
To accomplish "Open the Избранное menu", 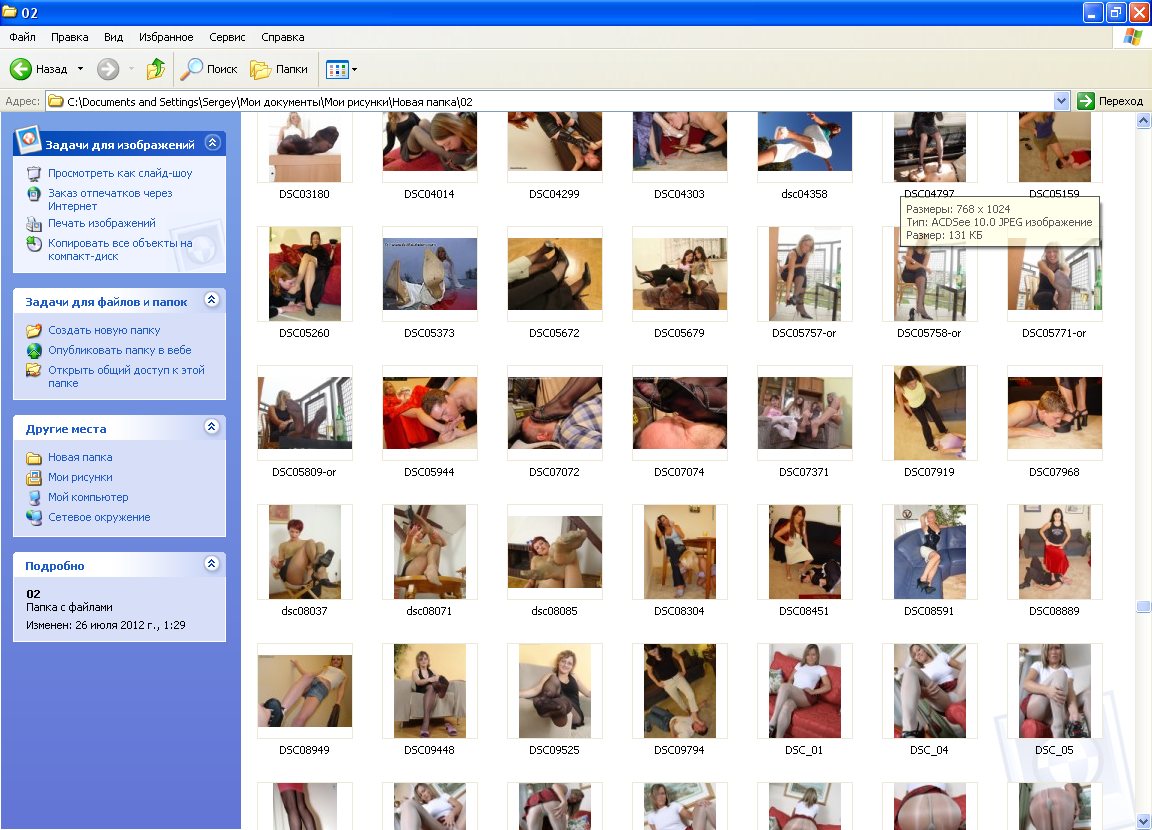I will pos(166,37).
